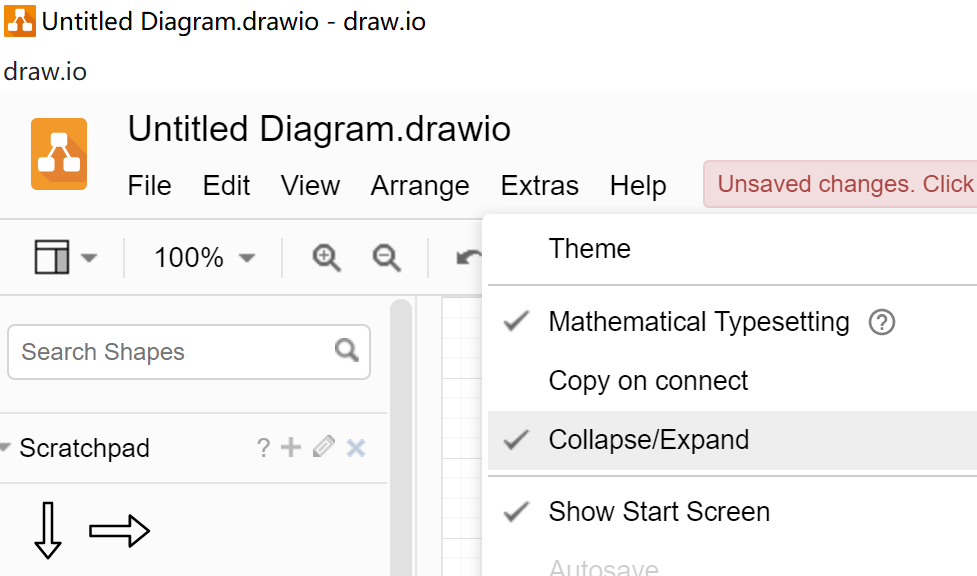Open the File menu
The width and height of the screenshot is (977, 576).
(x=150, y=186)
